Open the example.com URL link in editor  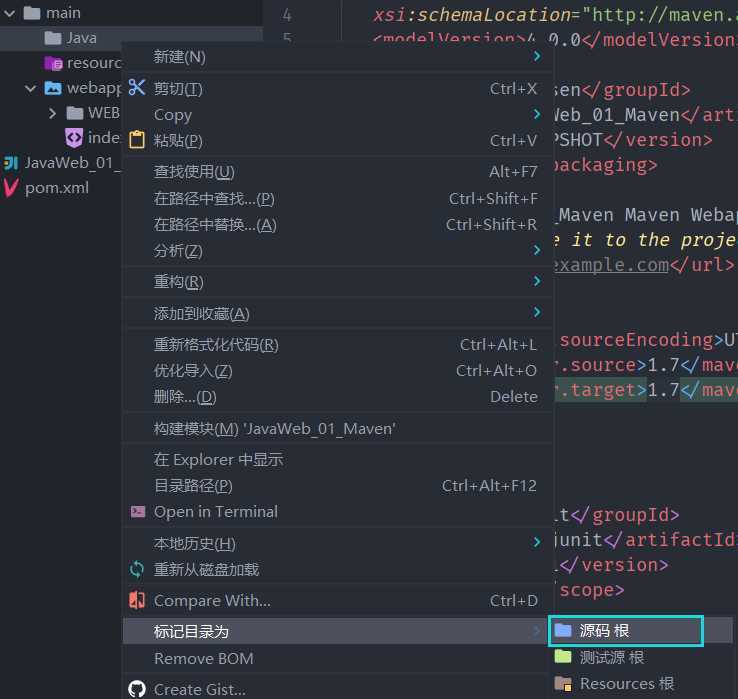[611, 265]
